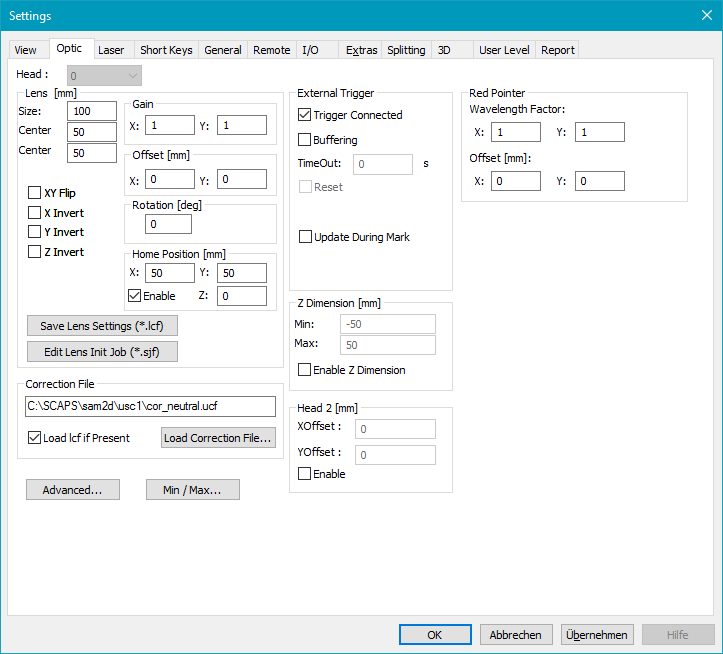
Task: Select the Splitting tab
Action: click(x=406, y=50)
